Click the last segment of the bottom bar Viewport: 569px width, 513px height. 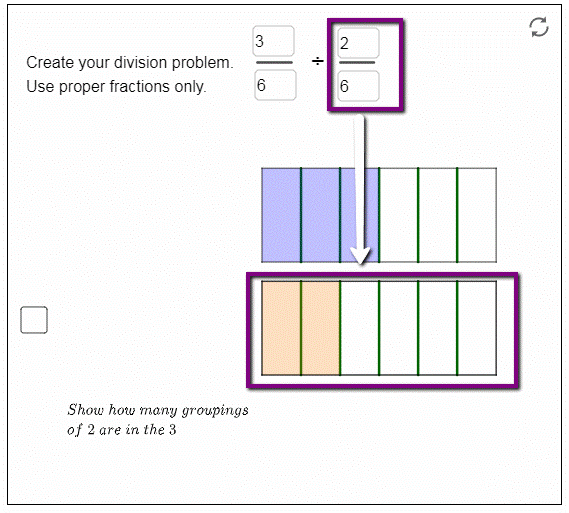477,328
